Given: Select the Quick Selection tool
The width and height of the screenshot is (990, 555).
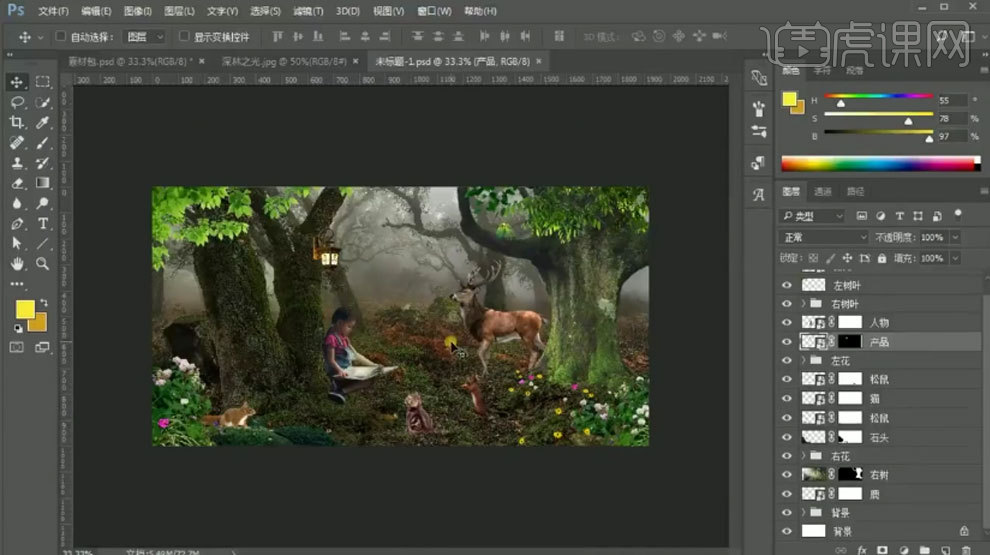Looking at the screenshot, I should click(x=42, y=102).
